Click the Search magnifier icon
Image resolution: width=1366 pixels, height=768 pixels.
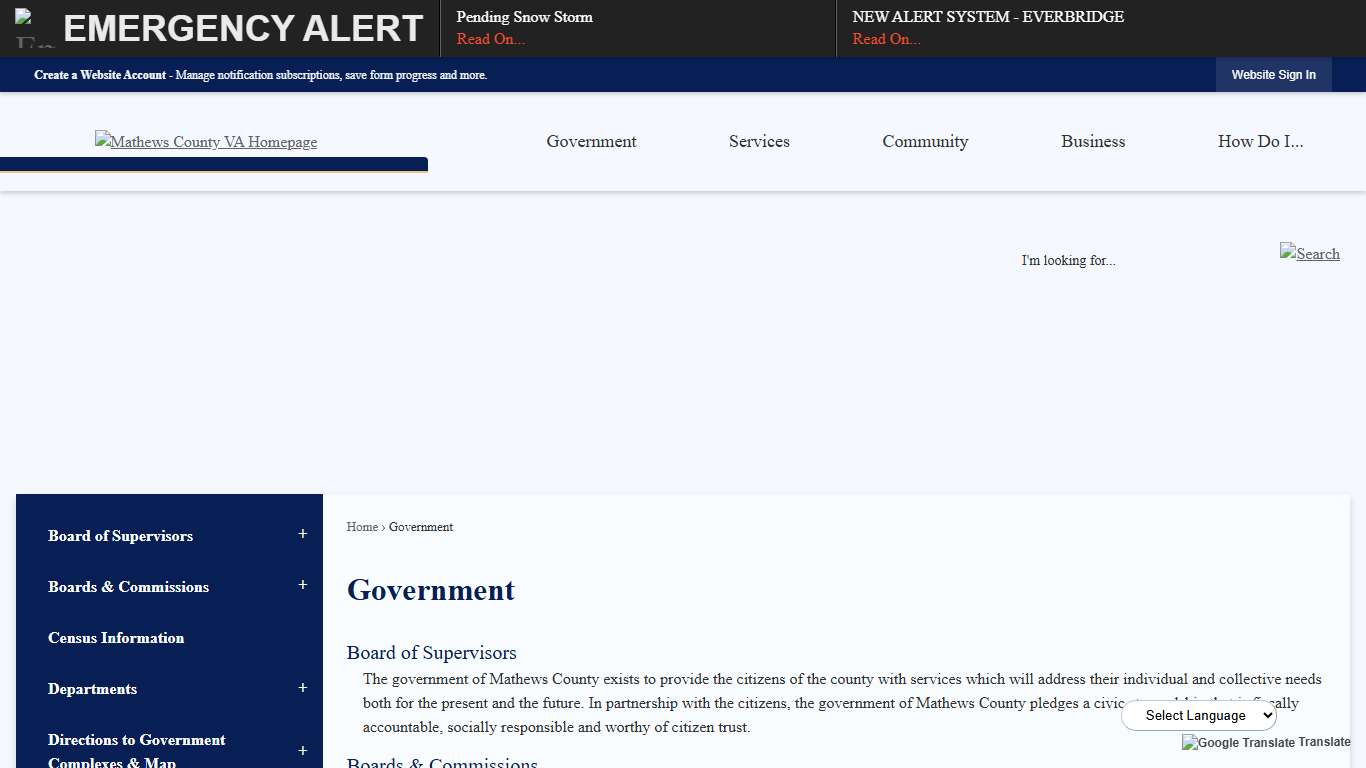coord(1310,253)
